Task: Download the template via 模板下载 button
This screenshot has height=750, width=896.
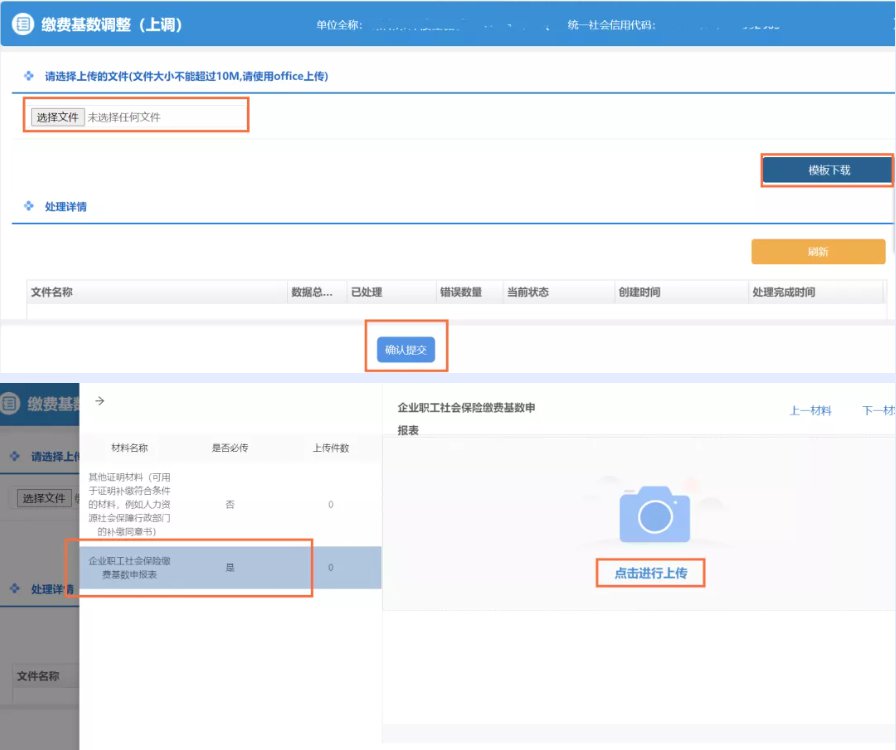Action: (x=828, y=170)
